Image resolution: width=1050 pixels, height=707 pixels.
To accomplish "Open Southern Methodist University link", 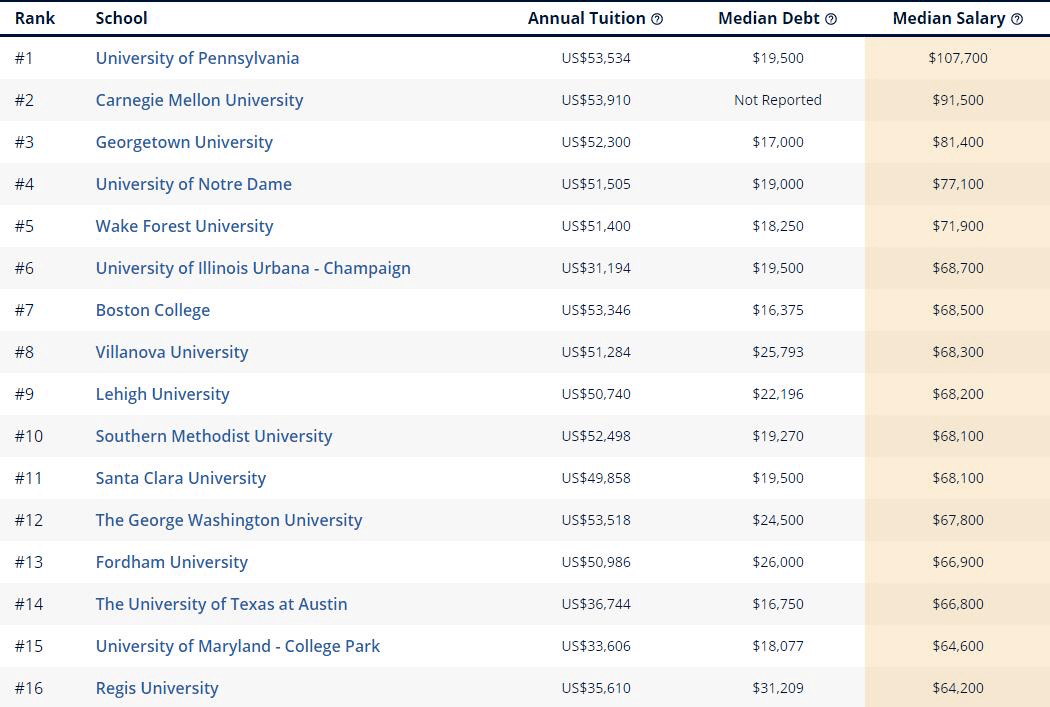I will (x=214, y=436).
